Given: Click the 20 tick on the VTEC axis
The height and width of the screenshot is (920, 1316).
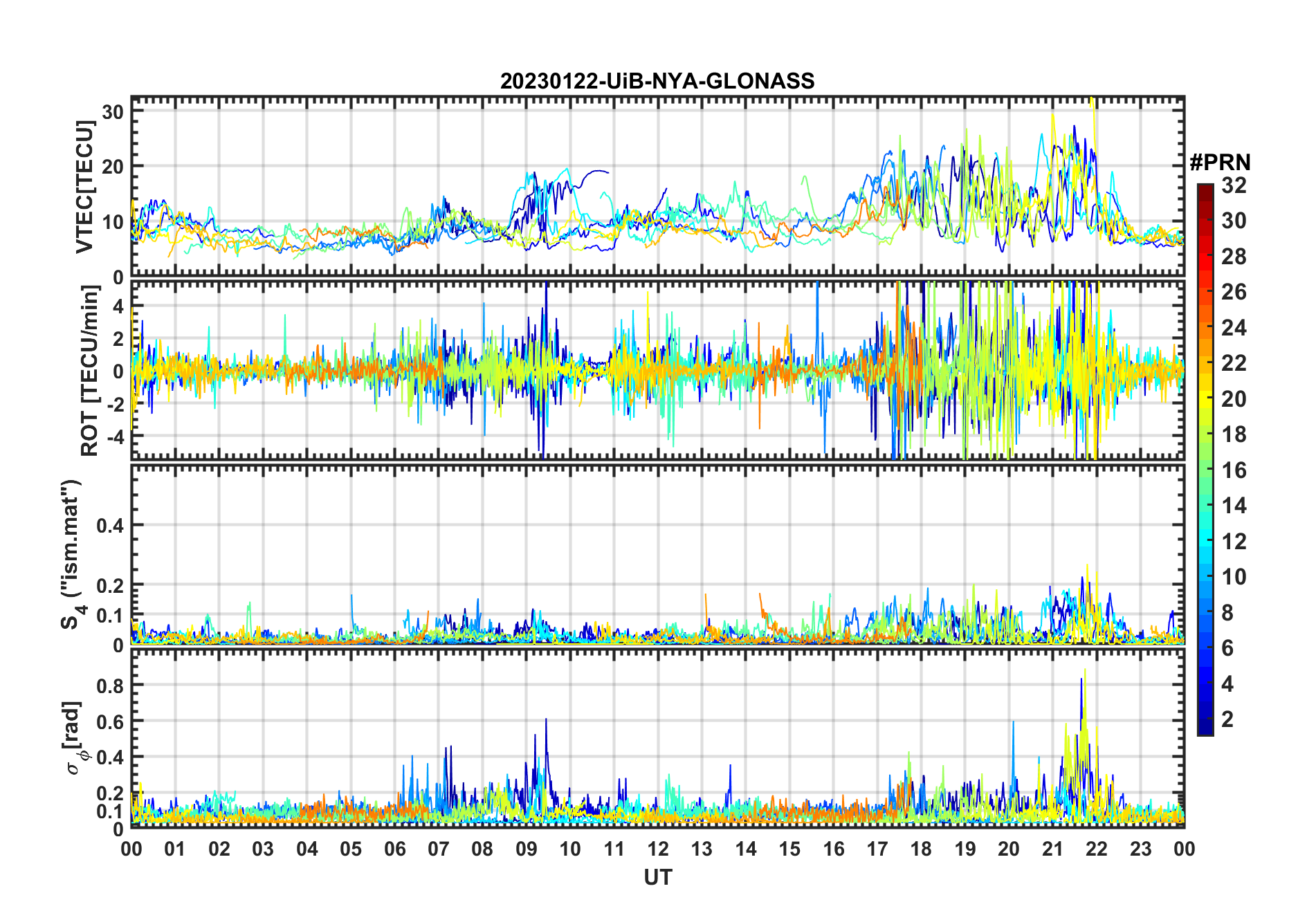Looking at the screenshot, I should (113, 166).
